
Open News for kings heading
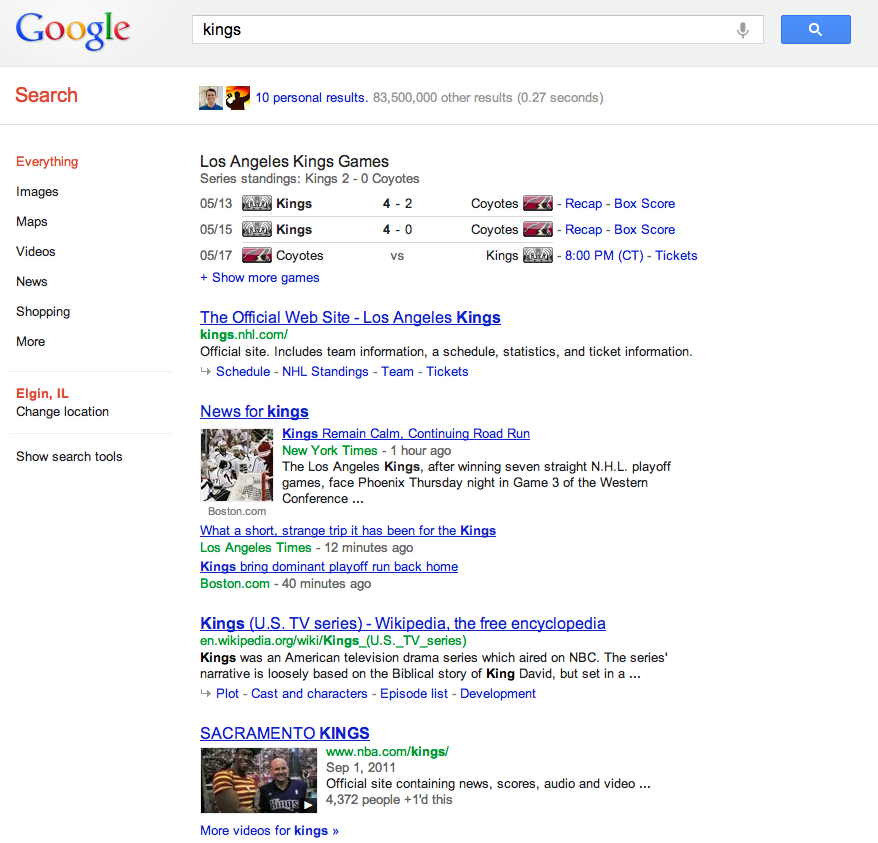pos(254,412)
